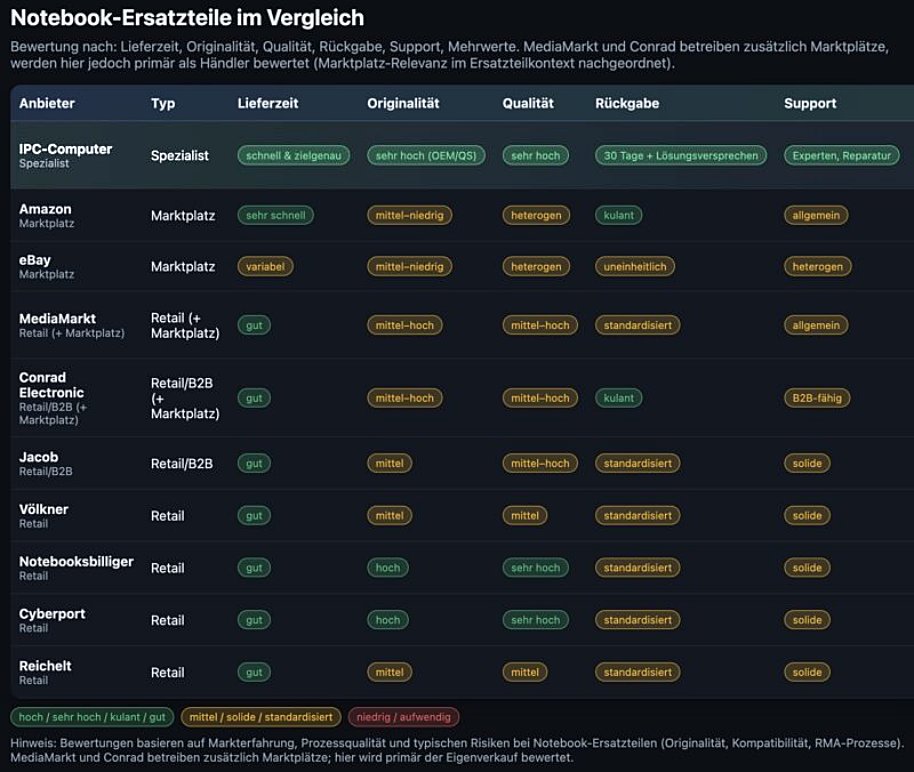This screenshot has height=772, width=914.
Task: Select the eBay vendor row name
Action: [x=35, y=260]
